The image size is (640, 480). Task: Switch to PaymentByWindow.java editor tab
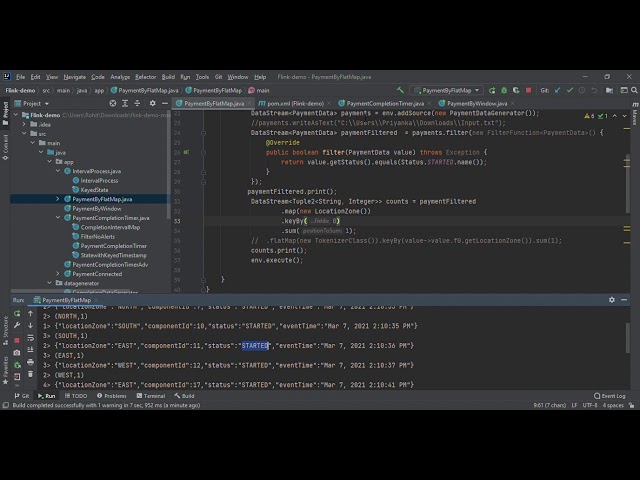[476, 103]
